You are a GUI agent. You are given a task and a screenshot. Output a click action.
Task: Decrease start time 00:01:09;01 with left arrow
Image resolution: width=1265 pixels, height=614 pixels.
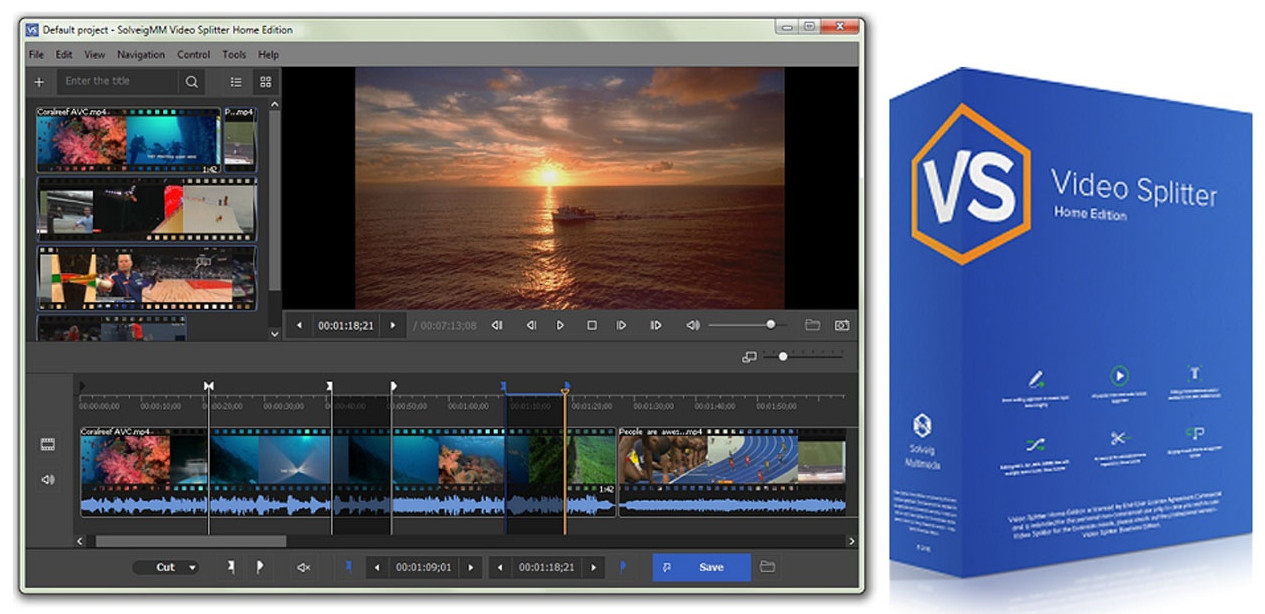[377, 567]
